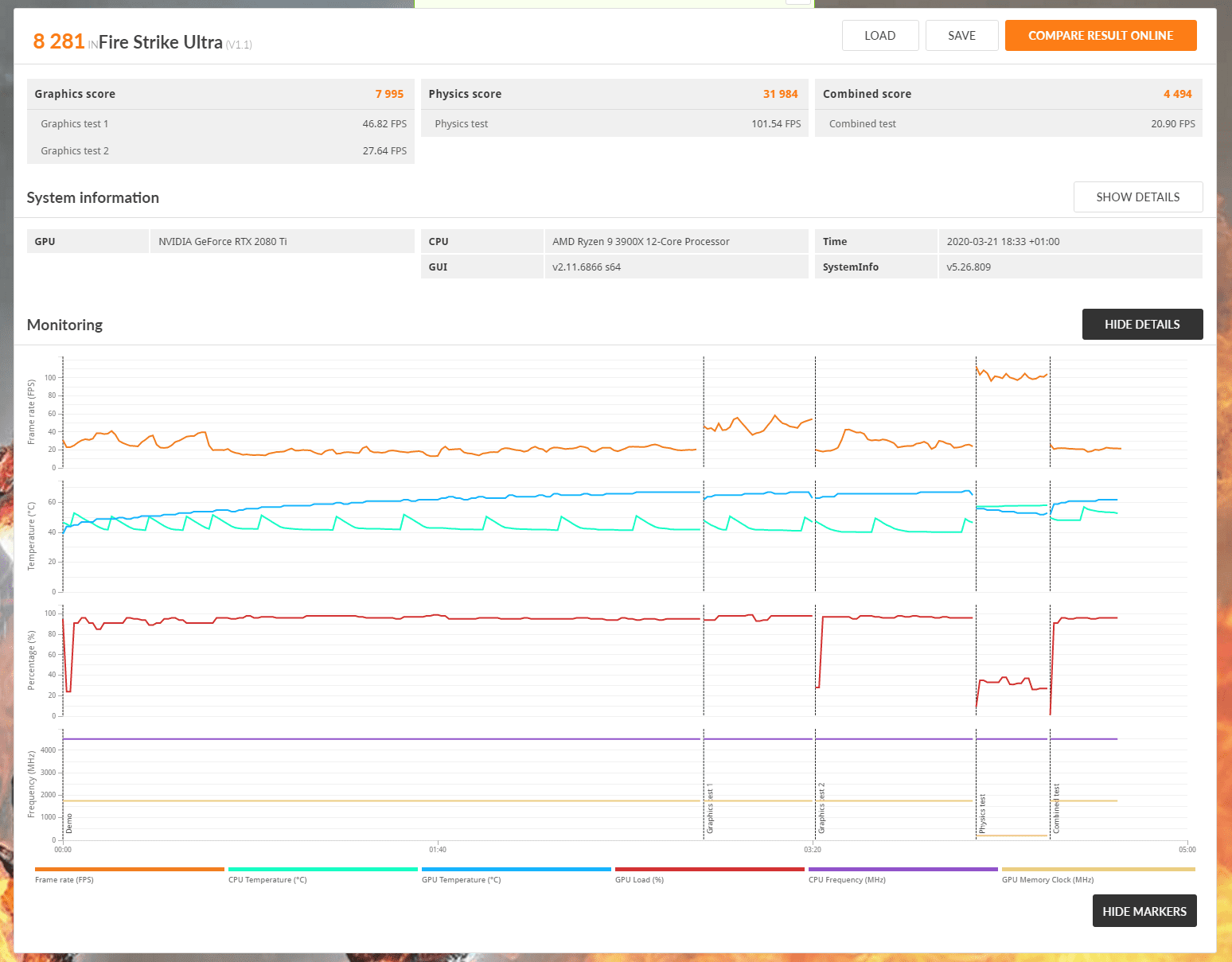This screenshot has height=962, width=1232.
Task: Click the SAVE button
Action: pos(961,36)
